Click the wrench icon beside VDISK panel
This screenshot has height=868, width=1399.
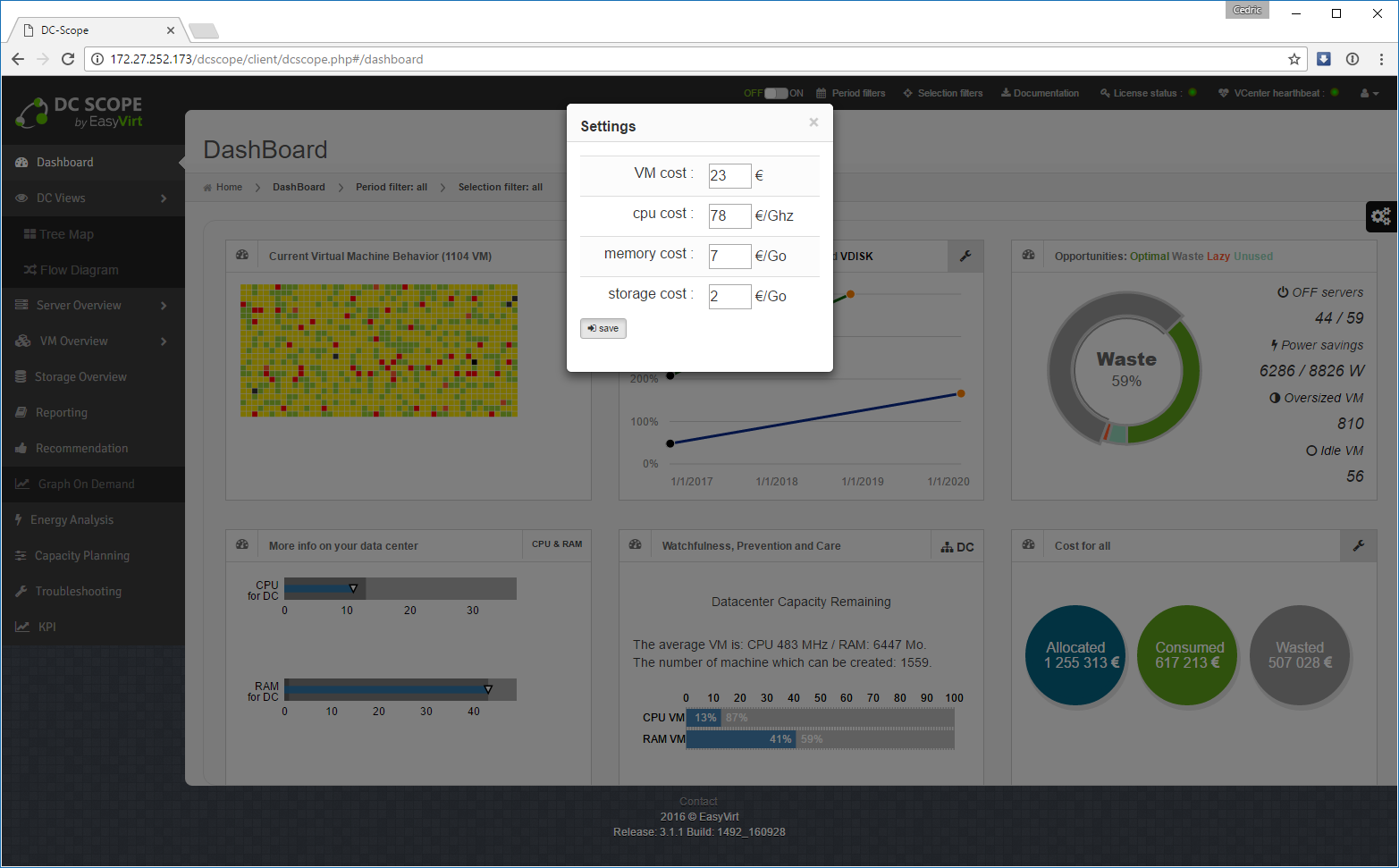coord(965,257)
